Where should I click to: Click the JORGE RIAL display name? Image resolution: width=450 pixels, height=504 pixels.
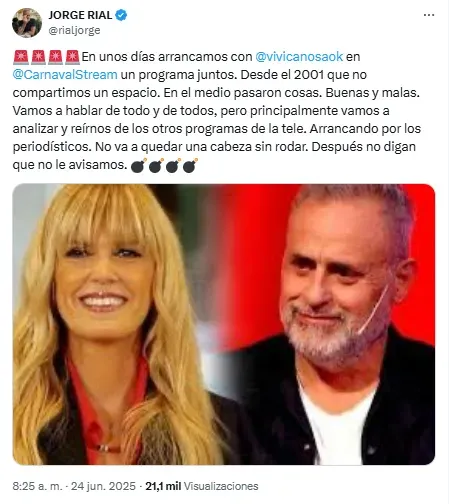[x=80, y=15]
